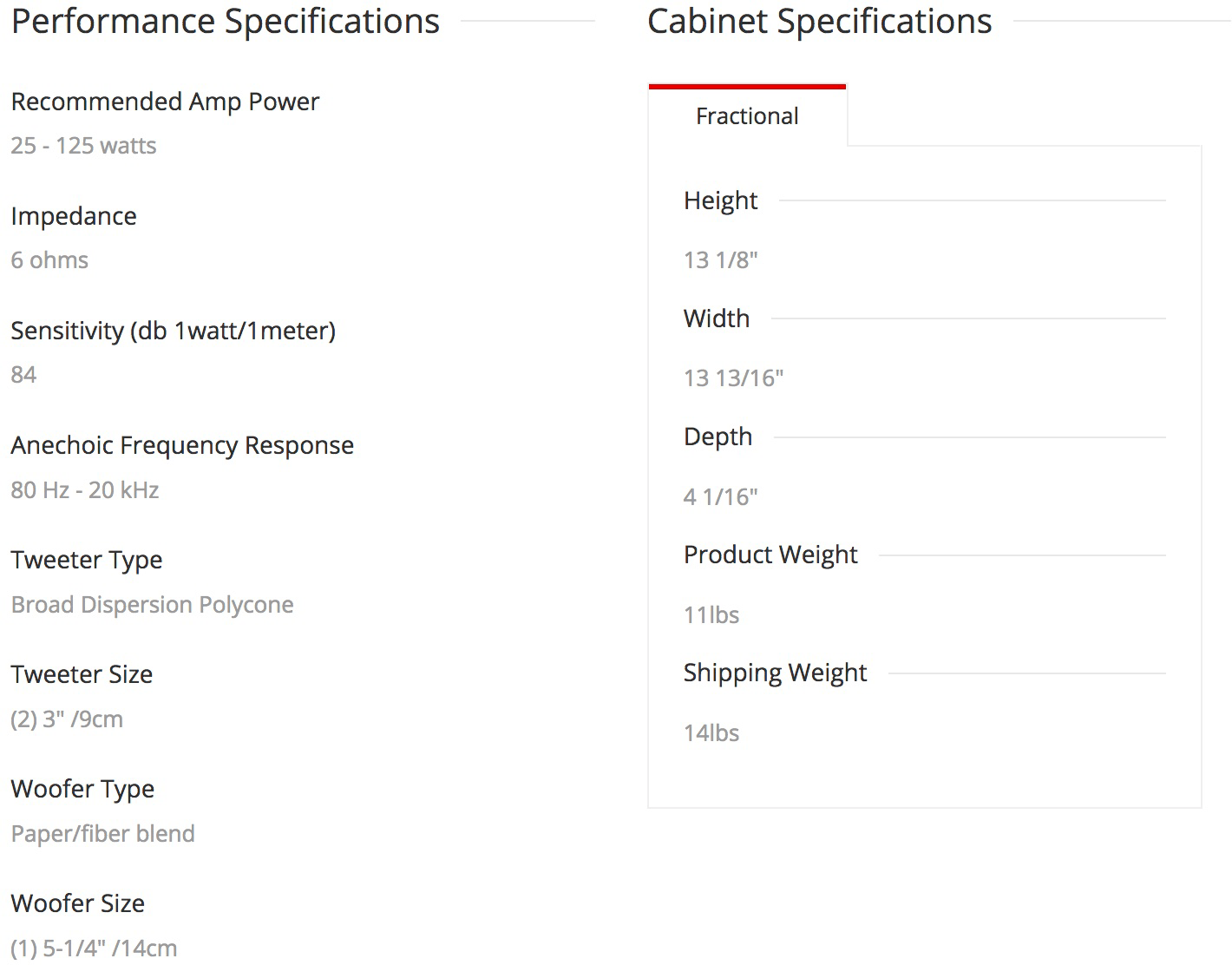Click the Impedance label
The width and height of the screenshot is (1232, 965).
[74, 216]
